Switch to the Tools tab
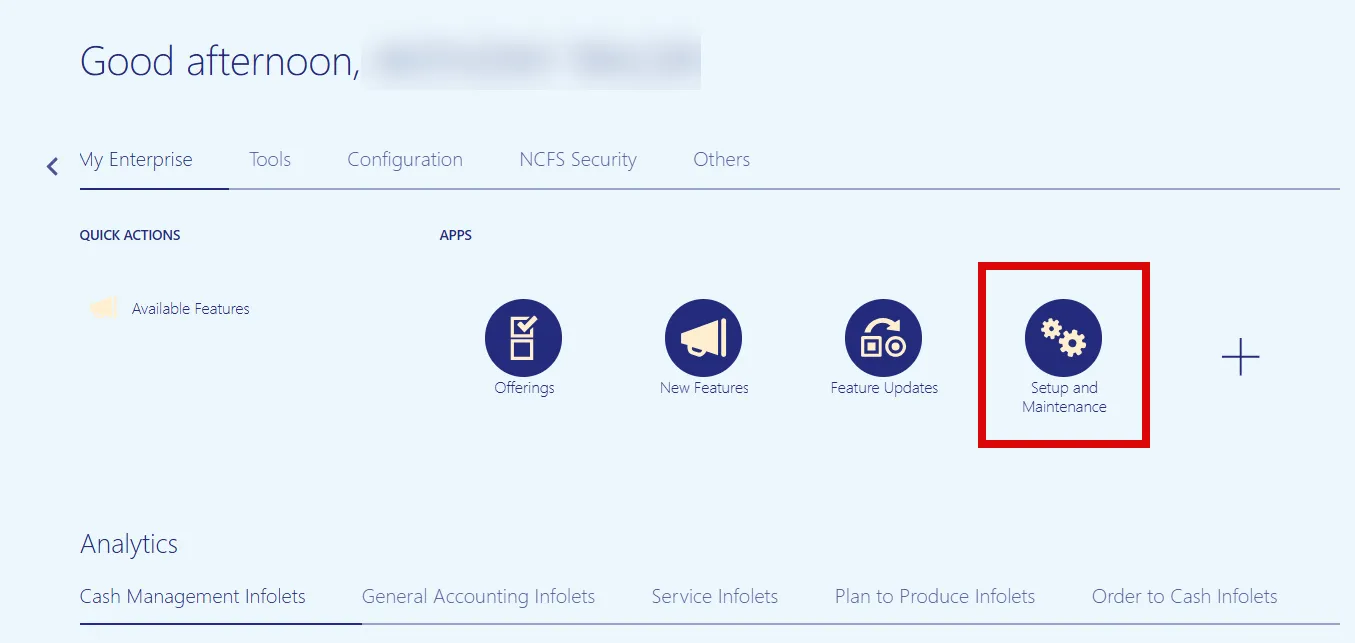1355x643 pixels. (270, 160)
